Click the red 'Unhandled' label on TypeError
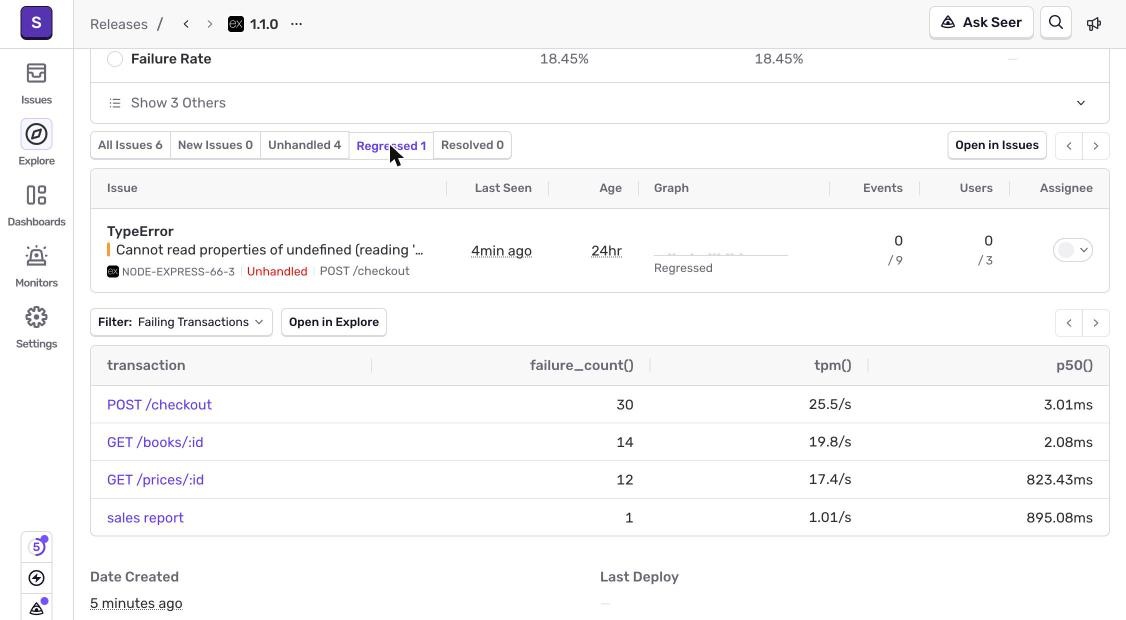 [277, 272]
